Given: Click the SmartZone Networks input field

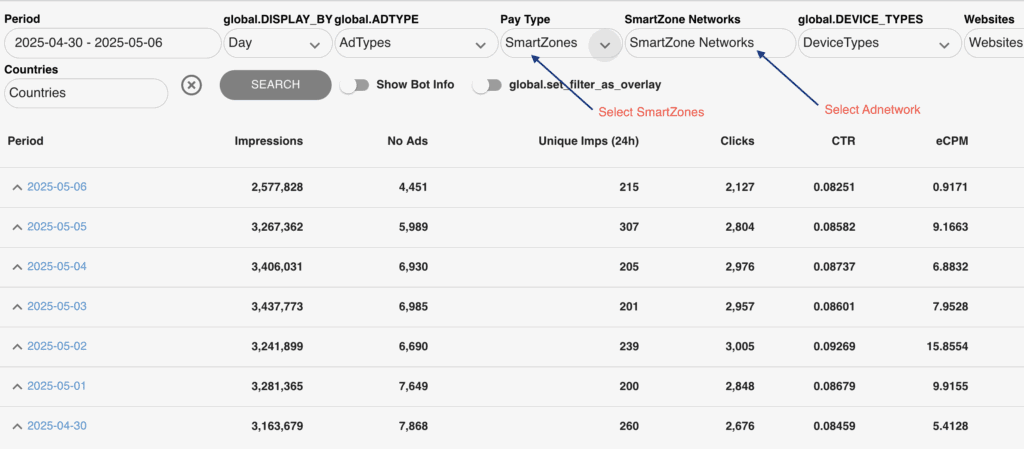Looking at the screenshot, I should coord(710,43).
